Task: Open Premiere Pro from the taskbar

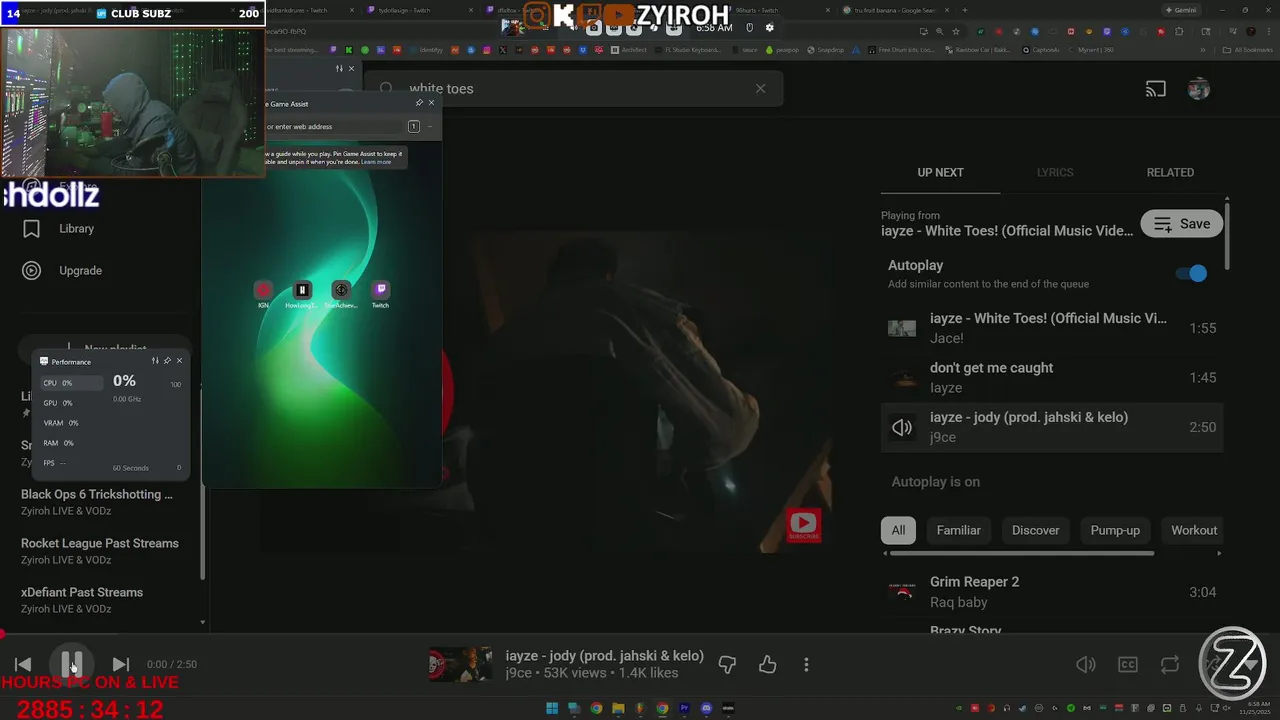Action: (x=685, y=708)
